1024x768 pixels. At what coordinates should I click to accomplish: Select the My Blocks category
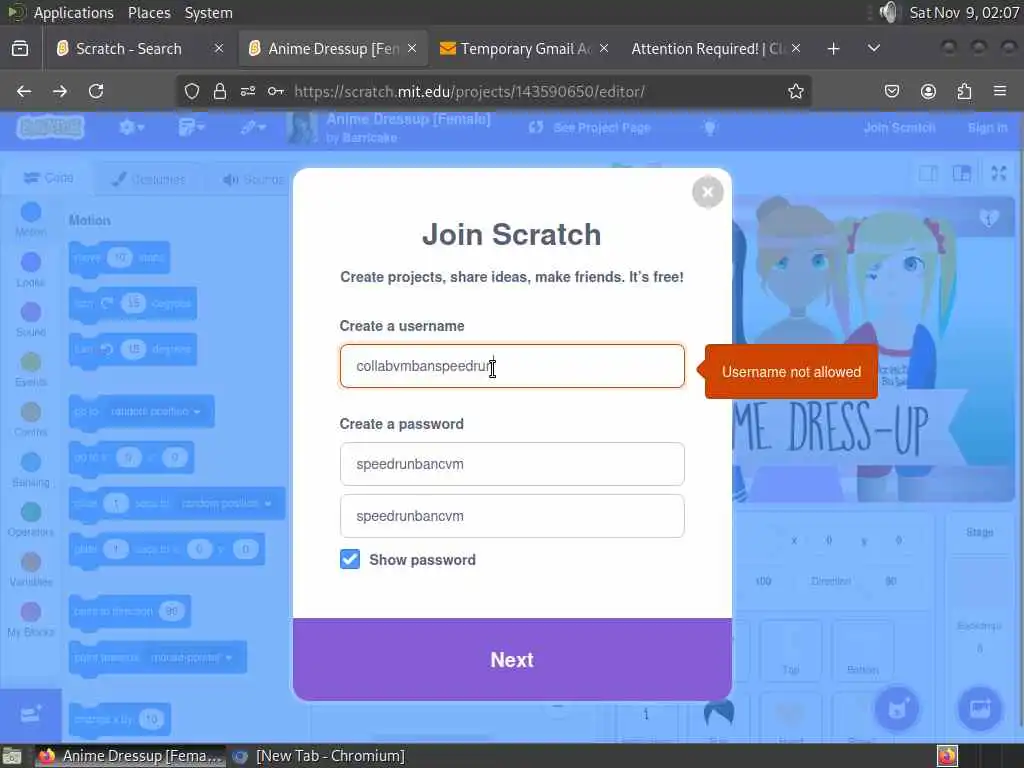(30, 619)
